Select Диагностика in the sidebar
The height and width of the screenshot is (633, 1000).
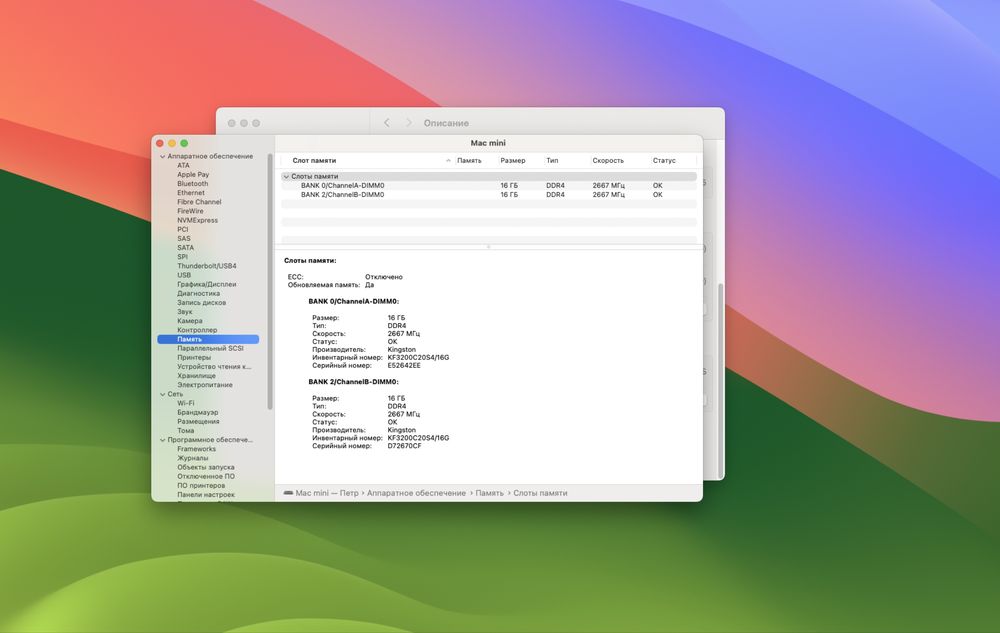[198, 293]
